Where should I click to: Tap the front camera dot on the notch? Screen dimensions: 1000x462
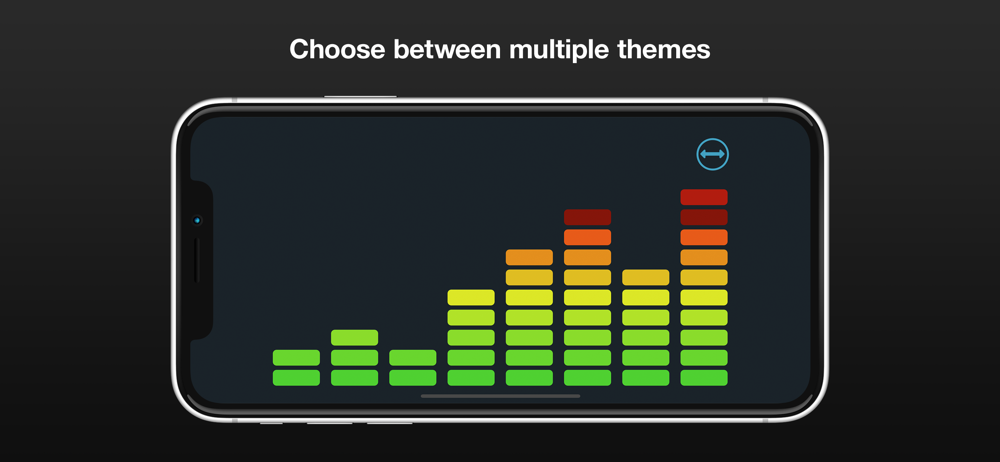tap(197, 220)
